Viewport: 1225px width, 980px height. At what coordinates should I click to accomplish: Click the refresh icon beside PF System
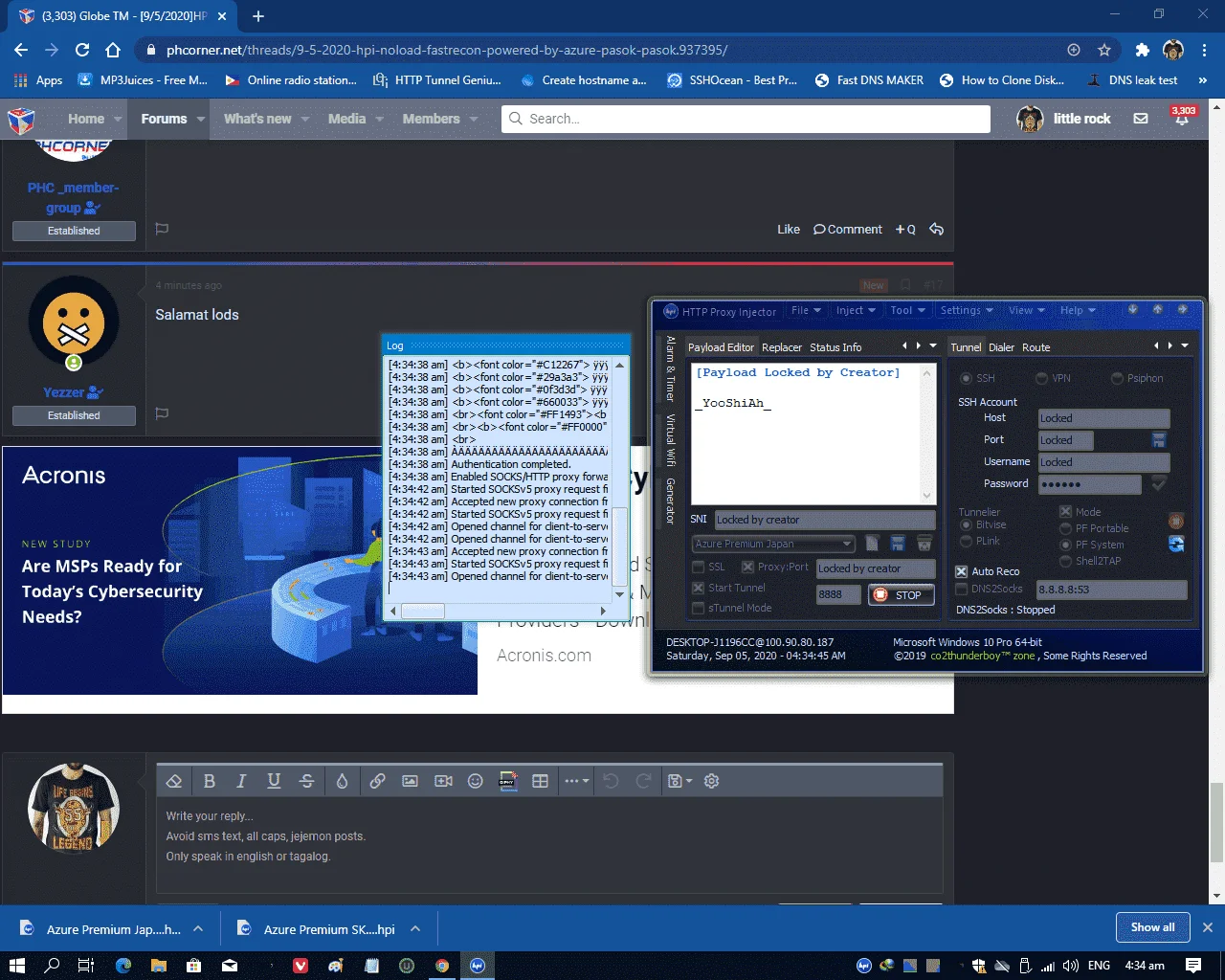click(1176, 544)
